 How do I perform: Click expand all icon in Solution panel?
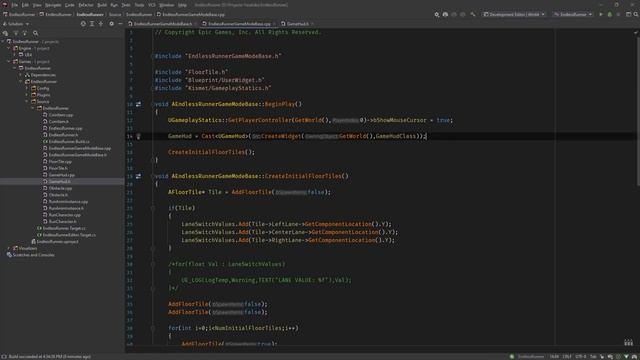pyautogui.click(x=92, y=24)
